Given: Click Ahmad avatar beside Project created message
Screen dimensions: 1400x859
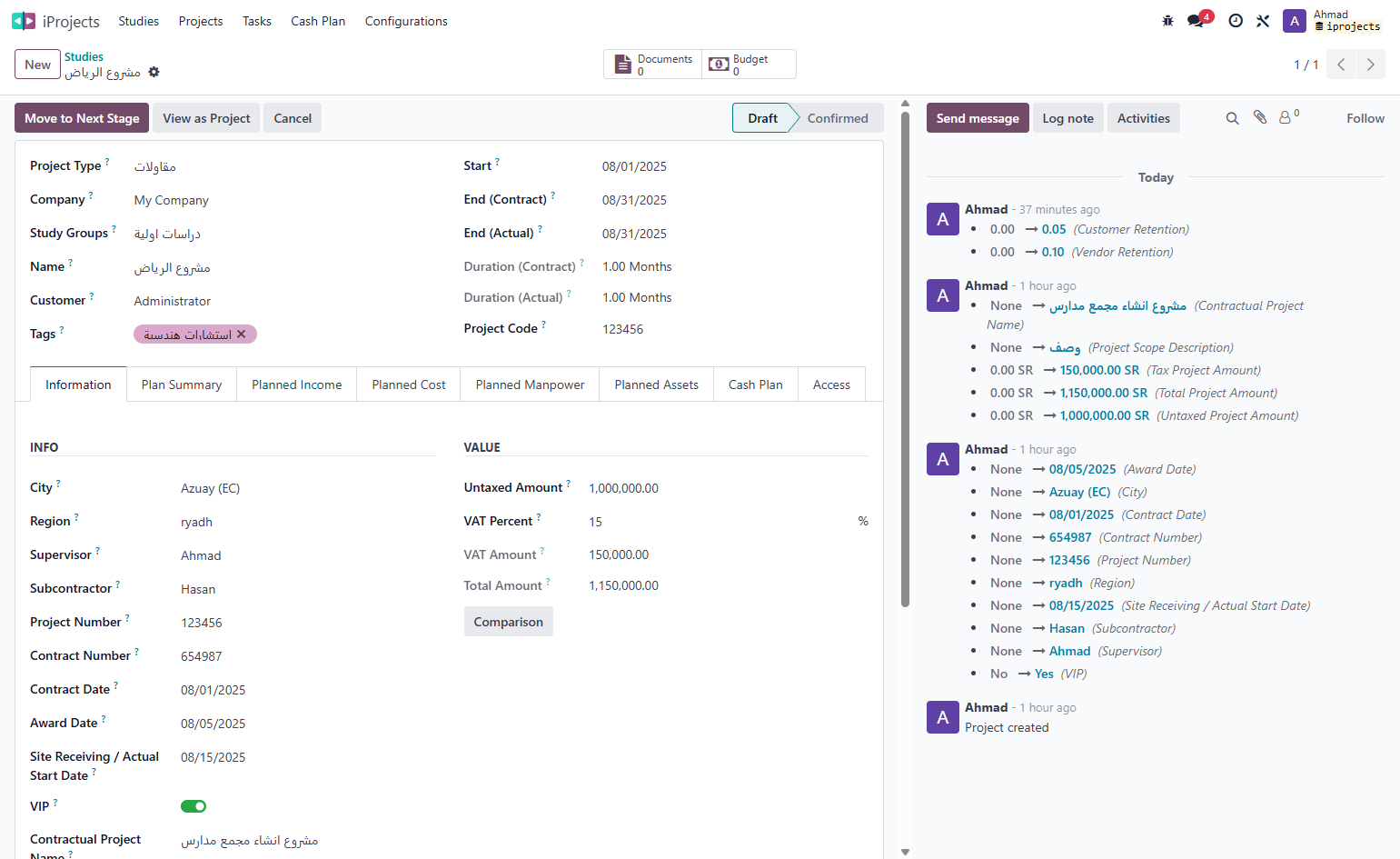Looking at the screenshot, I should [943, 717].
